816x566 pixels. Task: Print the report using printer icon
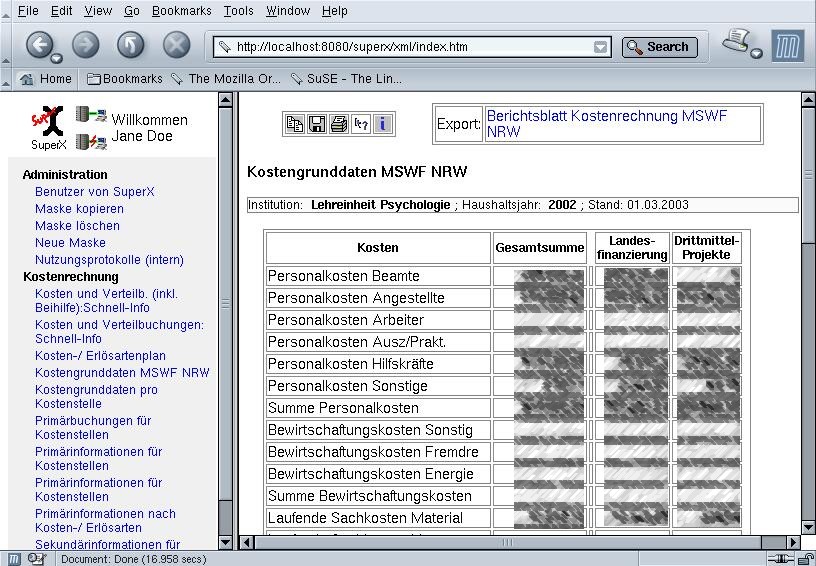pos(339,124)
